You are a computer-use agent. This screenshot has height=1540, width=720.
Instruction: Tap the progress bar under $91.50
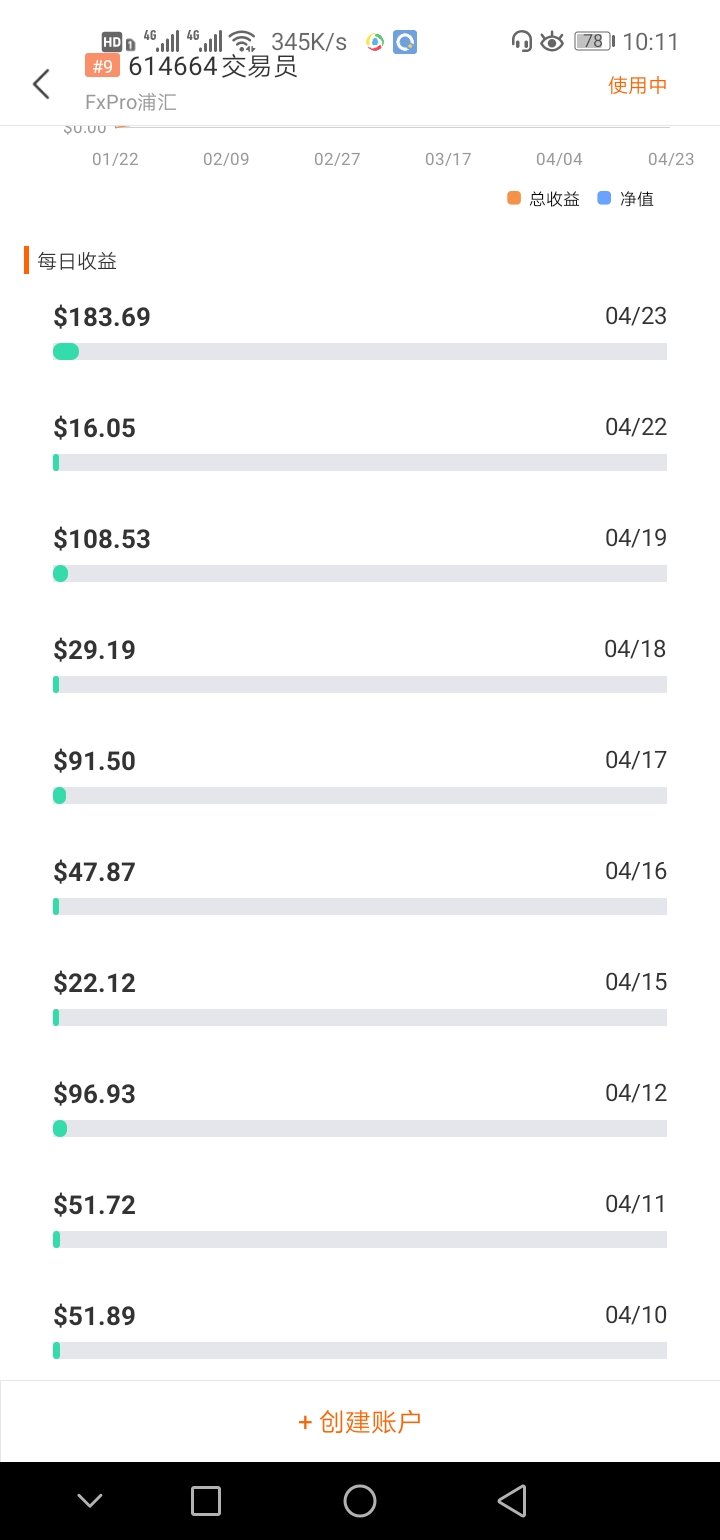click(x=360, y=796)
